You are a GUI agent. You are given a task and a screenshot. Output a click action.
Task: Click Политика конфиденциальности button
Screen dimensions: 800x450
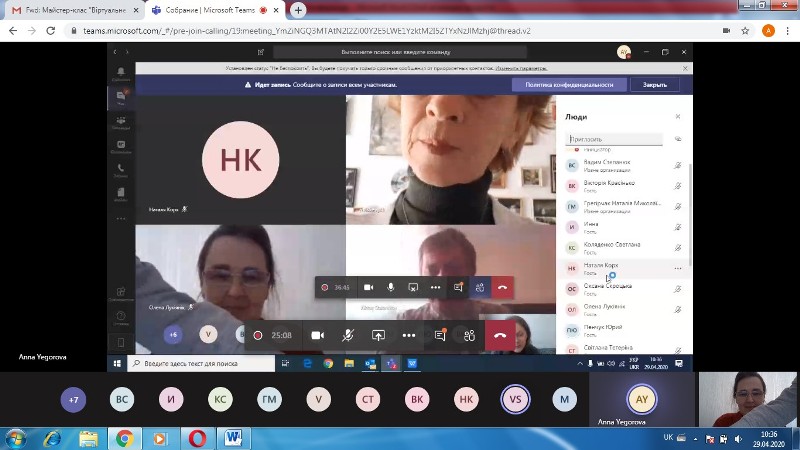(x=562, y=85)
